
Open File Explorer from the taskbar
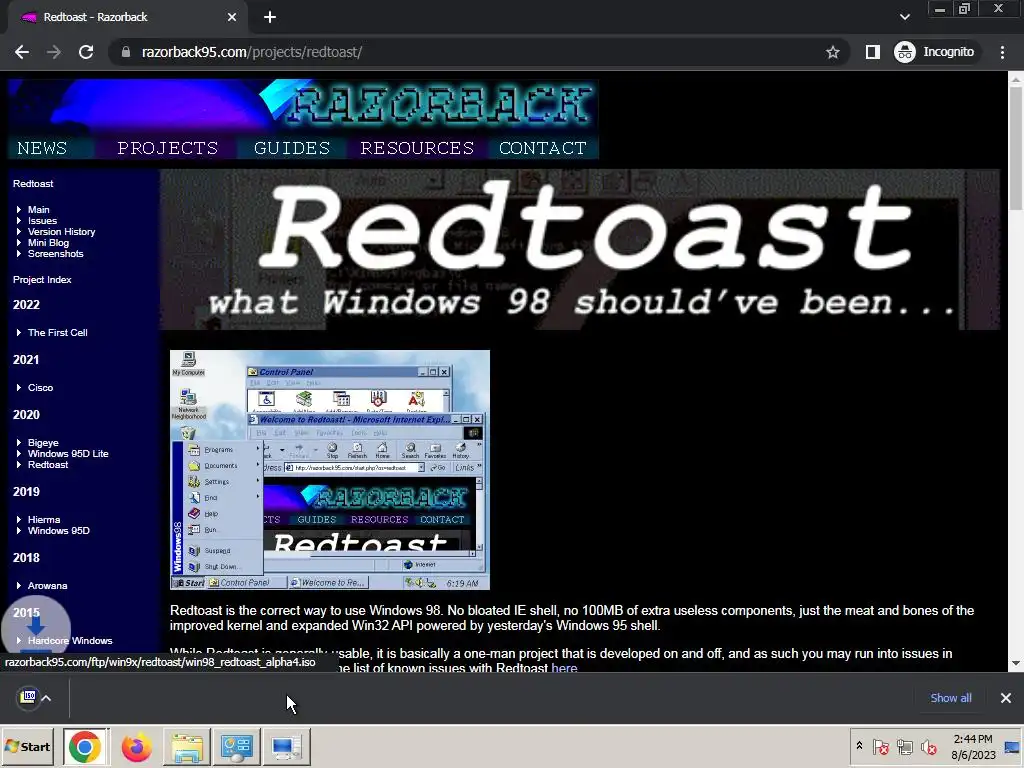pyautogui.click(x=187, y=746)
